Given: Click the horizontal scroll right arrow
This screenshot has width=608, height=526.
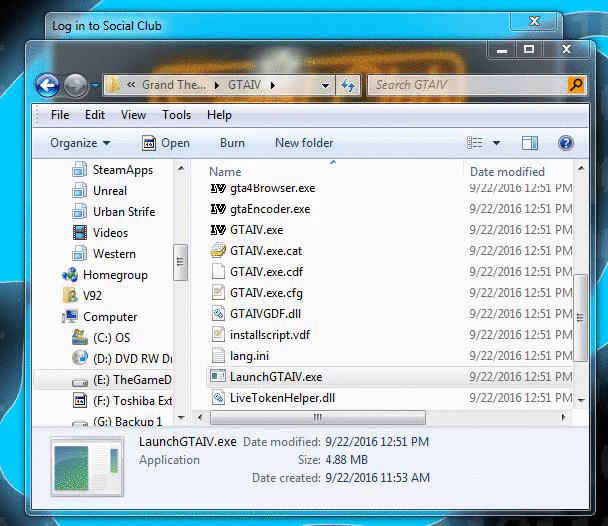Looking at the screenshot, I should pos(563,417).
